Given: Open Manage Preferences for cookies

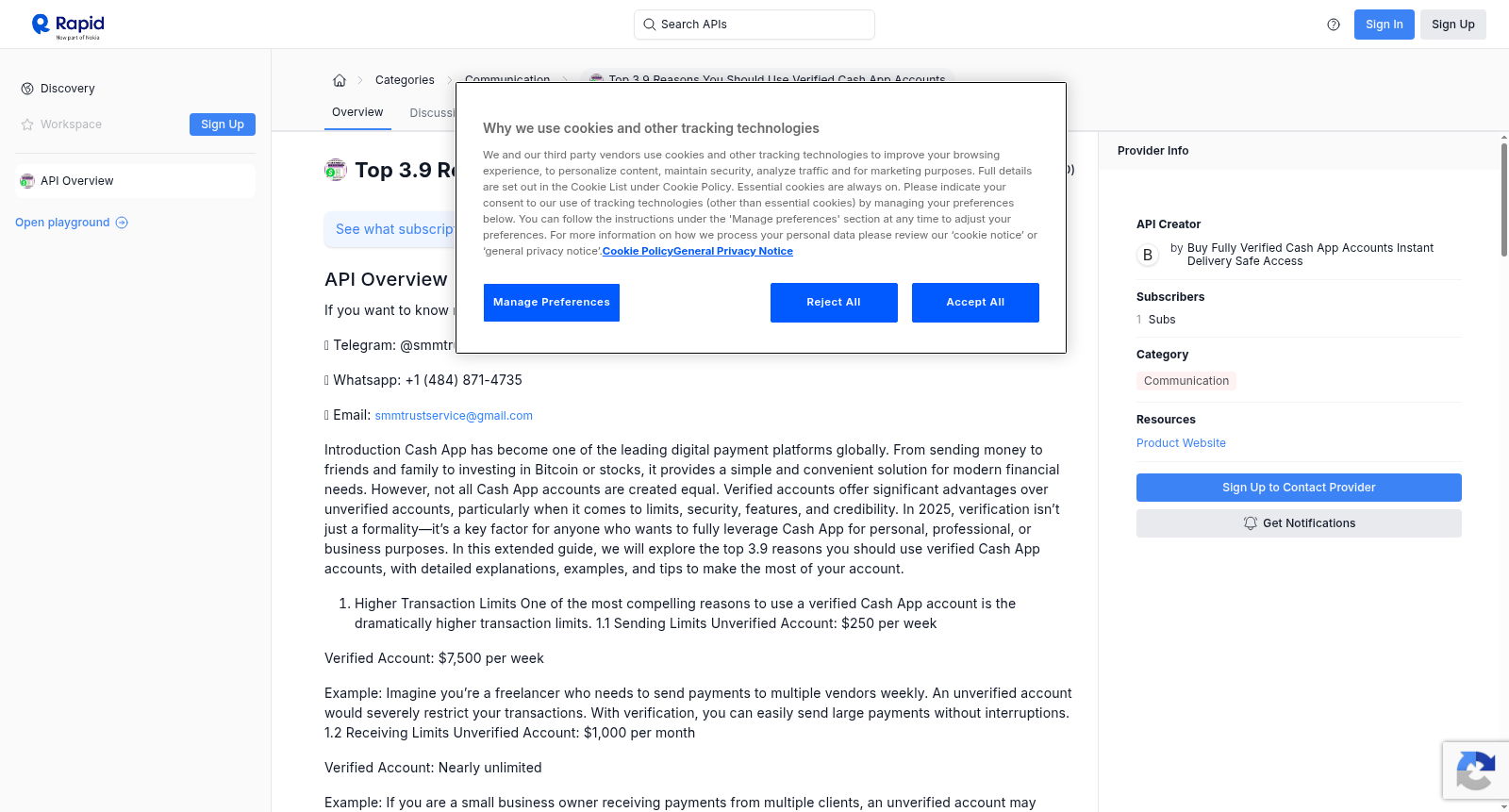Looking at the screenshot, I should click(x=552, y=303).
